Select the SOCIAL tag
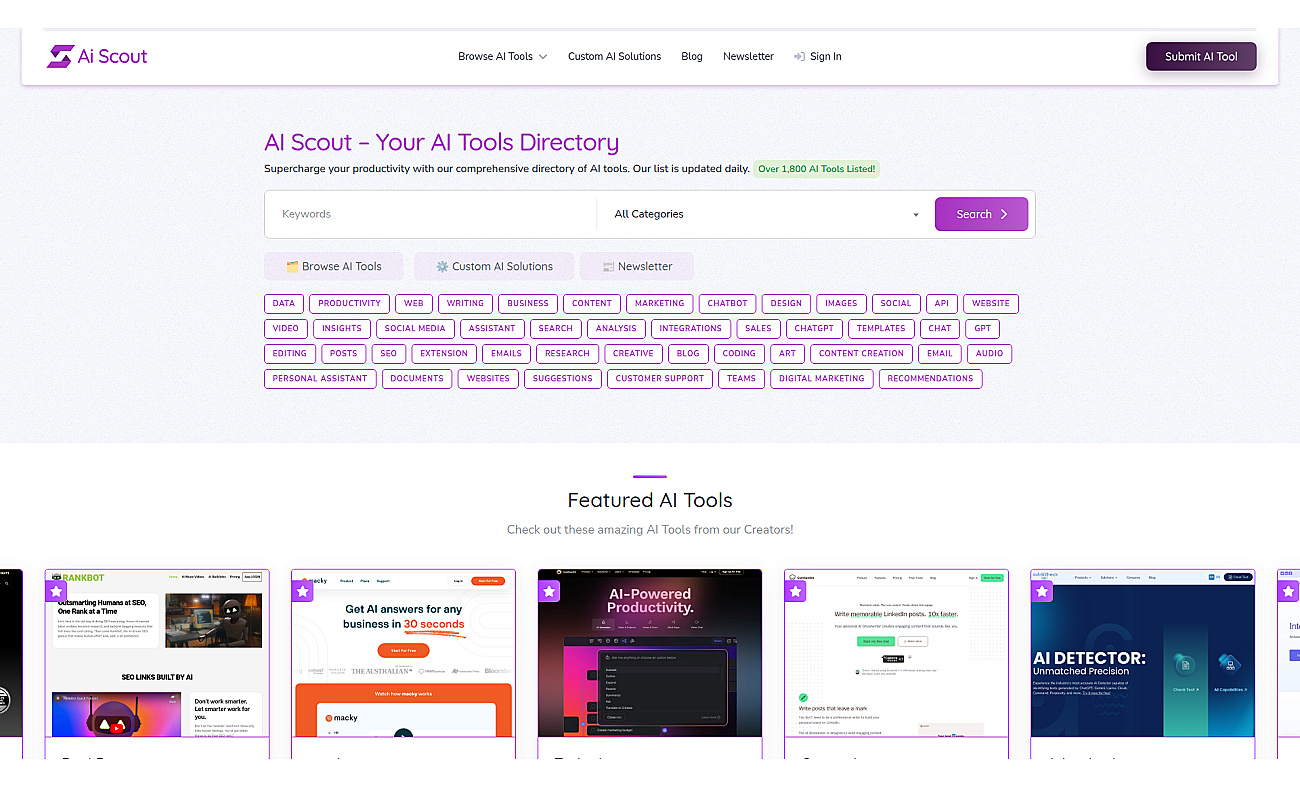The height and width of the screenshot is (788, 1300). 896,303
